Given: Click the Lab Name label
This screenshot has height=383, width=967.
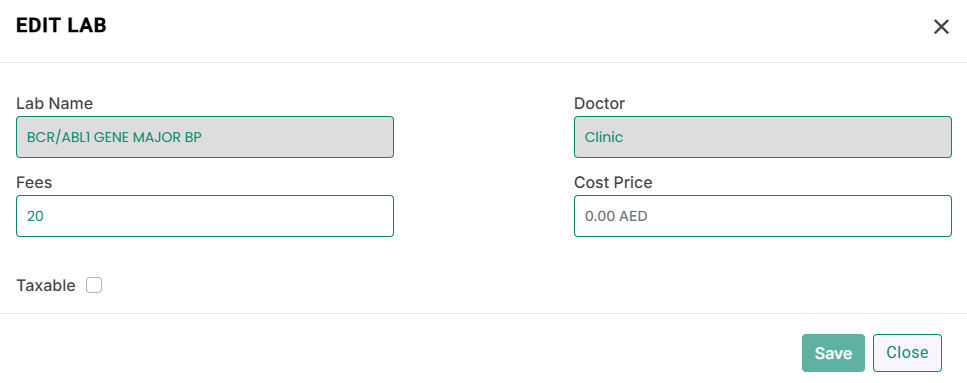Looking at the screenshot, I should coord(54,104).
